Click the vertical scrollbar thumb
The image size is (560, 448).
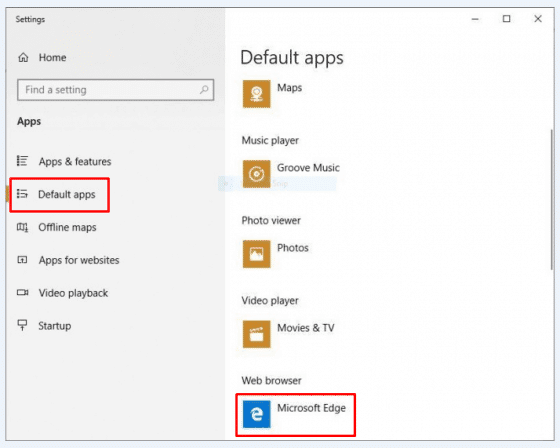(x=552, y=200)
